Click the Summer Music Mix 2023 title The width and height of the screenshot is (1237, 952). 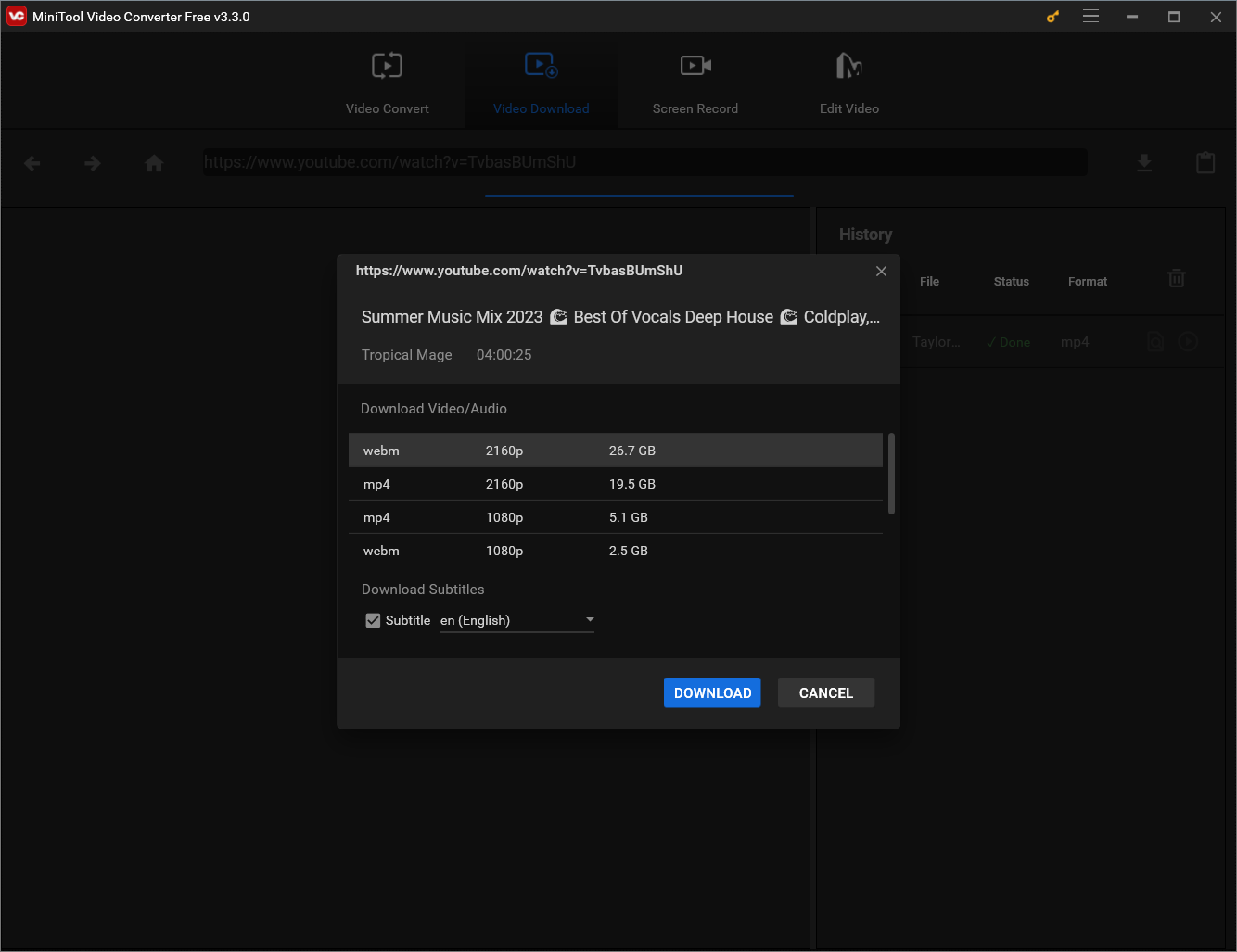[620, 317]
